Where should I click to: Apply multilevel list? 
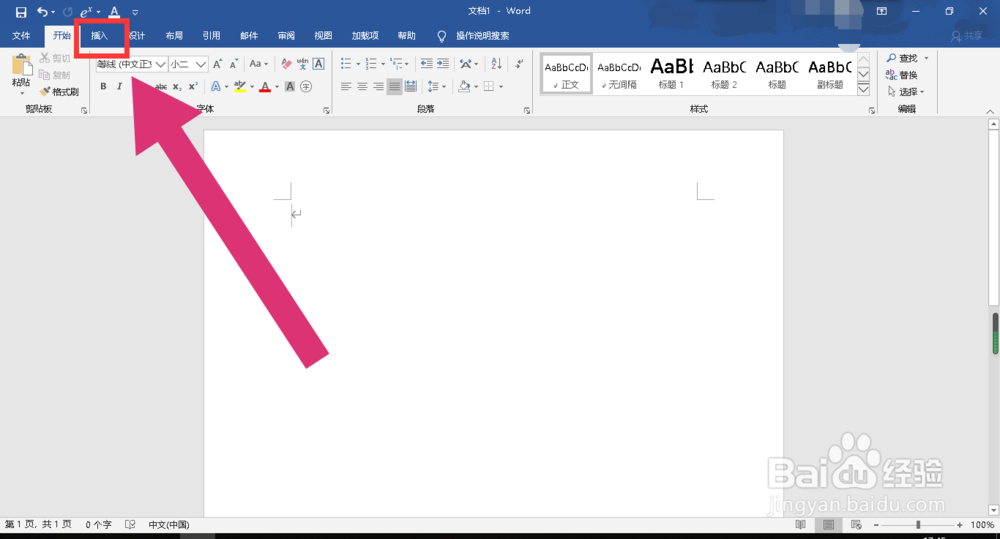(x=397, y=64)
